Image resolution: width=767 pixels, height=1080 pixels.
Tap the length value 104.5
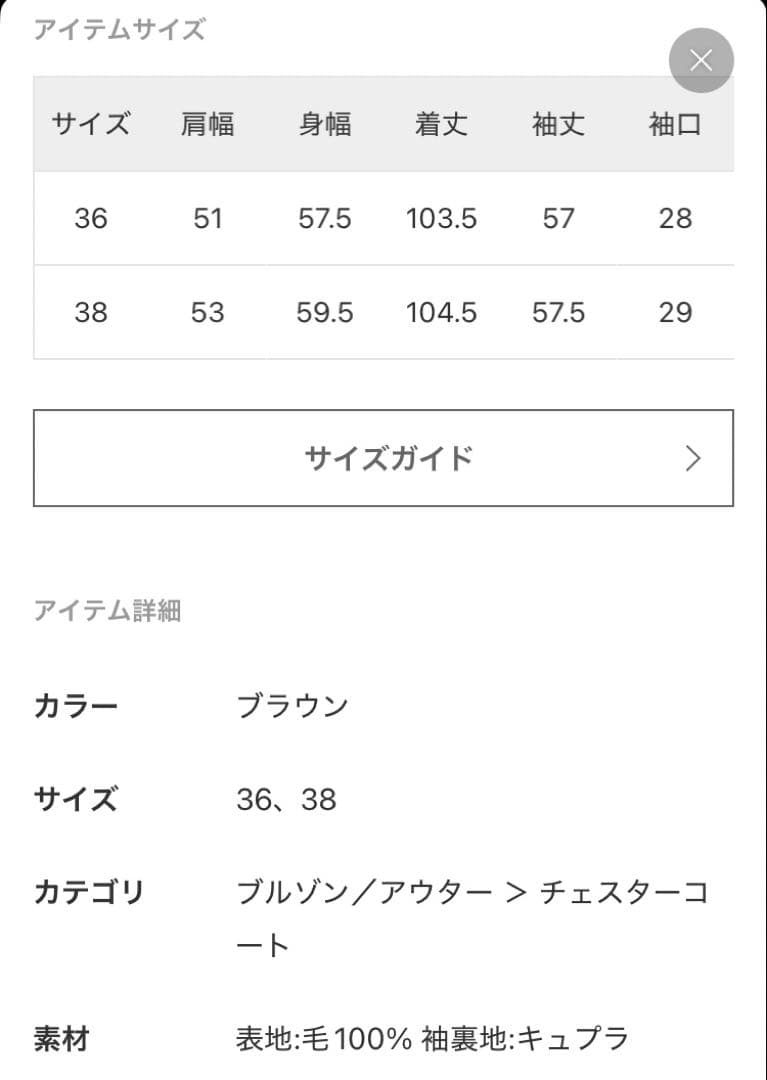(x=442, y=312)
